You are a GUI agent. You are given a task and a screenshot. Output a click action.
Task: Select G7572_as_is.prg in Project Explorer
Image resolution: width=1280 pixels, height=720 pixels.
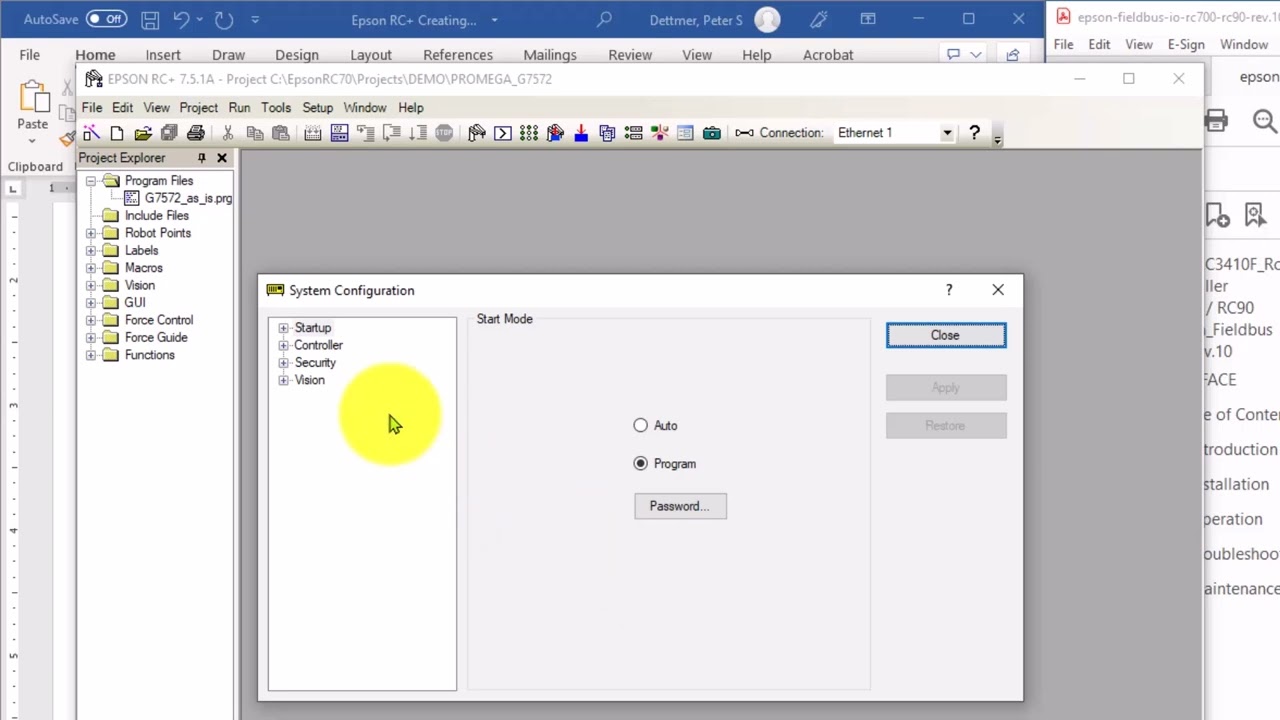coord(188,198)
